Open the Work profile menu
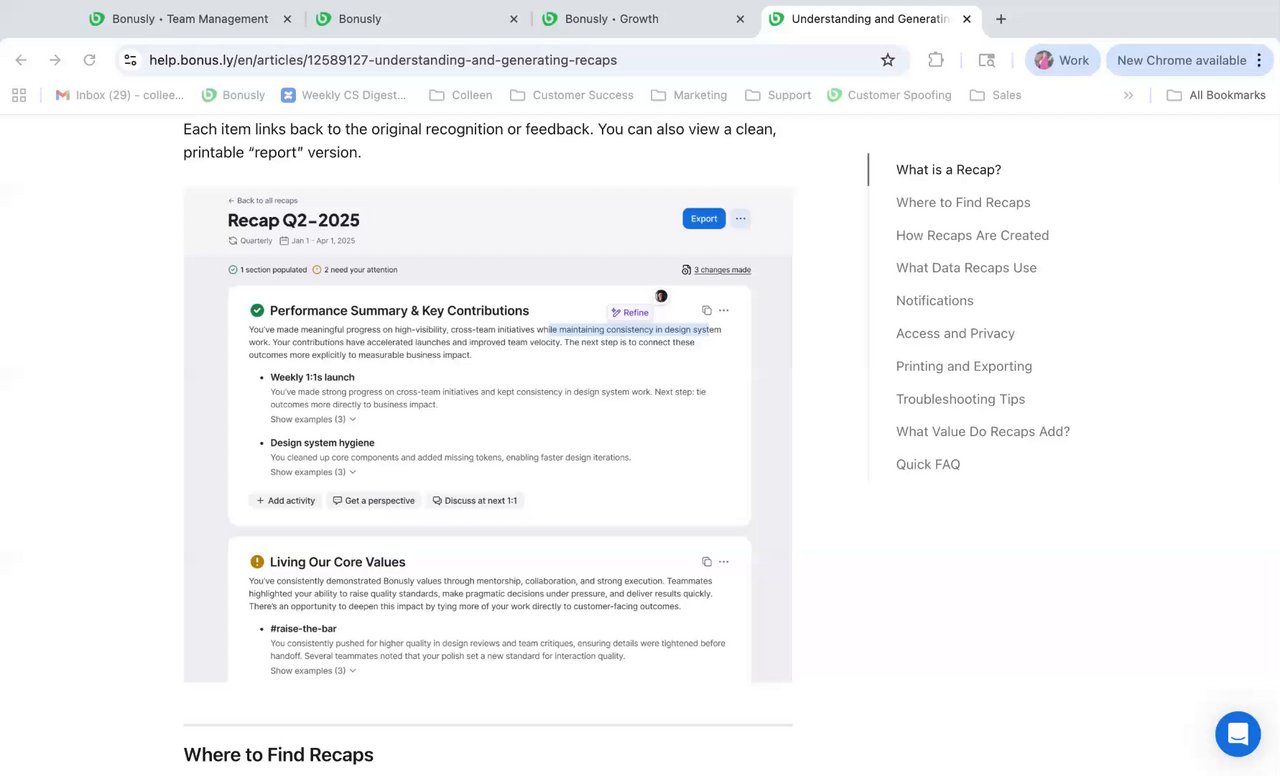 pos(1062,60)
